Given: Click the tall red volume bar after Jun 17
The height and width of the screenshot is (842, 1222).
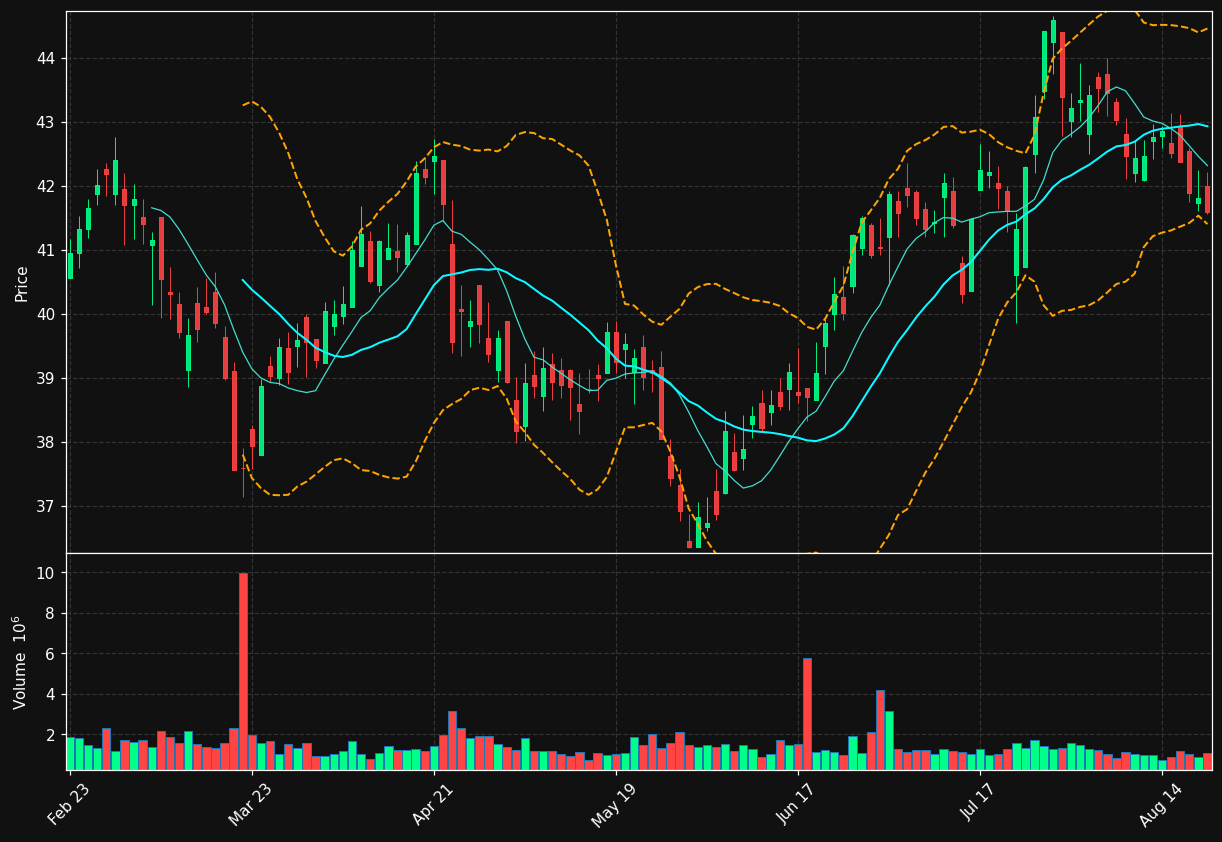Looking at the screenshot, I should [807, 714].
